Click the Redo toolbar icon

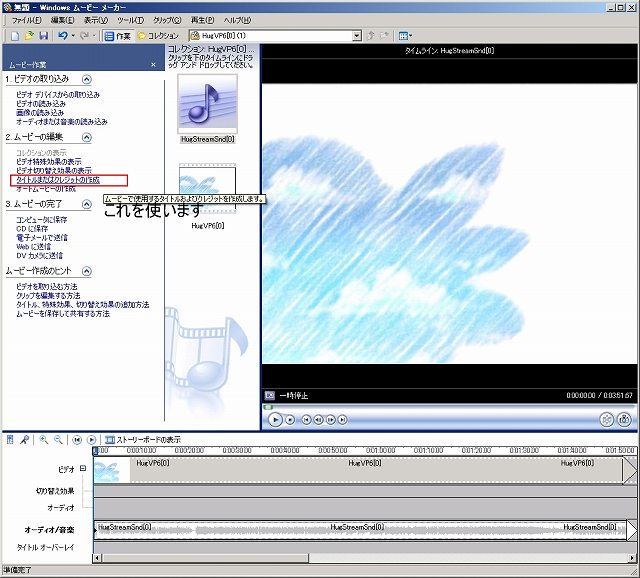pyautogui.click(x=84, y=36)
